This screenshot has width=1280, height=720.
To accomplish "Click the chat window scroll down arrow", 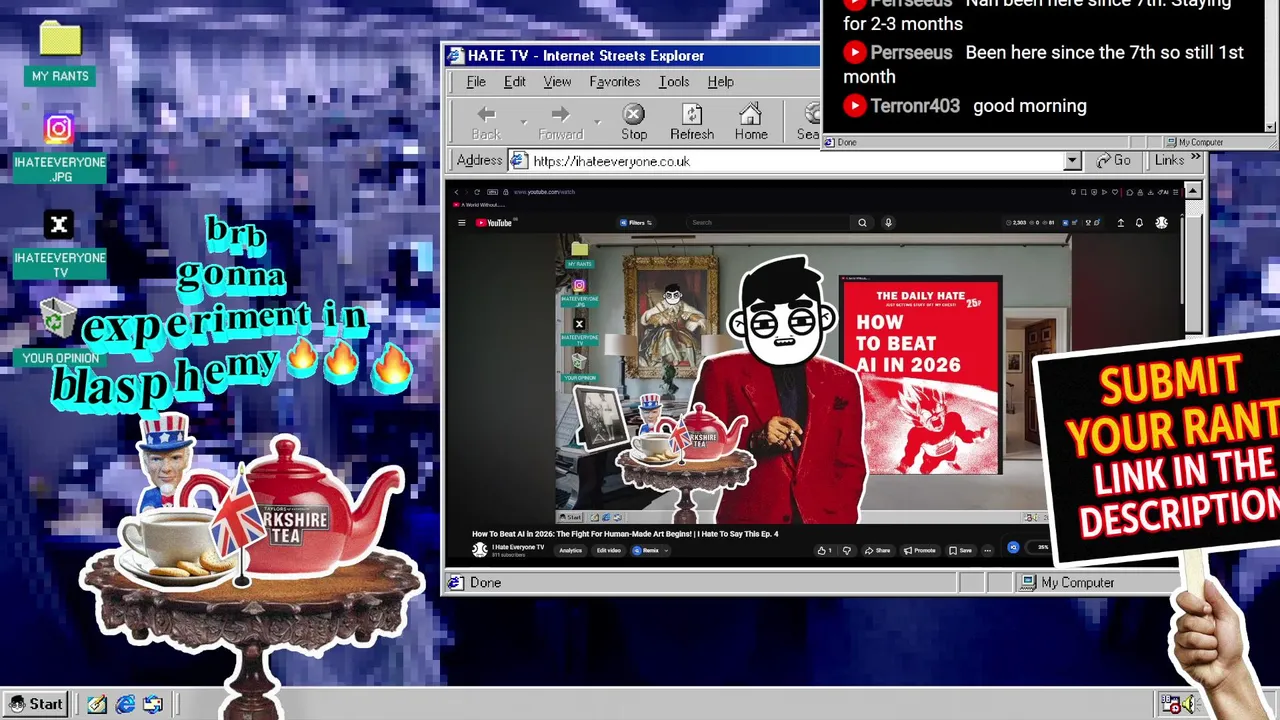I will [1271, 127].
